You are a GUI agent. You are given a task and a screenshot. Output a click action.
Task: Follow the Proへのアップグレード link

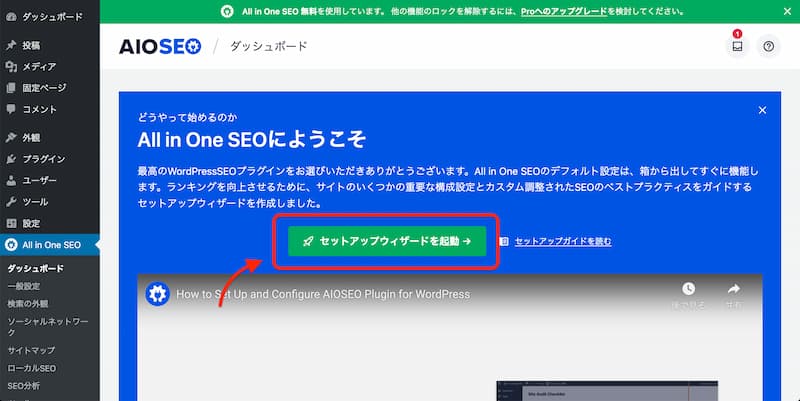(564, 11)
